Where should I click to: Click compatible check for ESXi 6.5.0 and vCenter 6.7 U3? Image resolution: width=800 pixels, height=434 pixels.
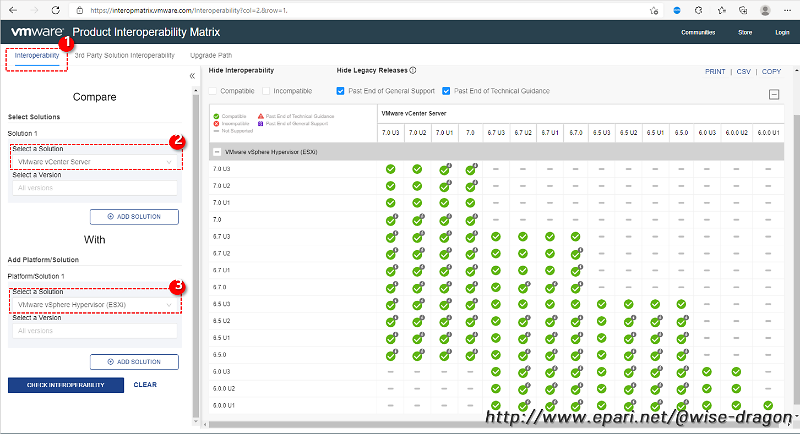click(x=496, y=355)
